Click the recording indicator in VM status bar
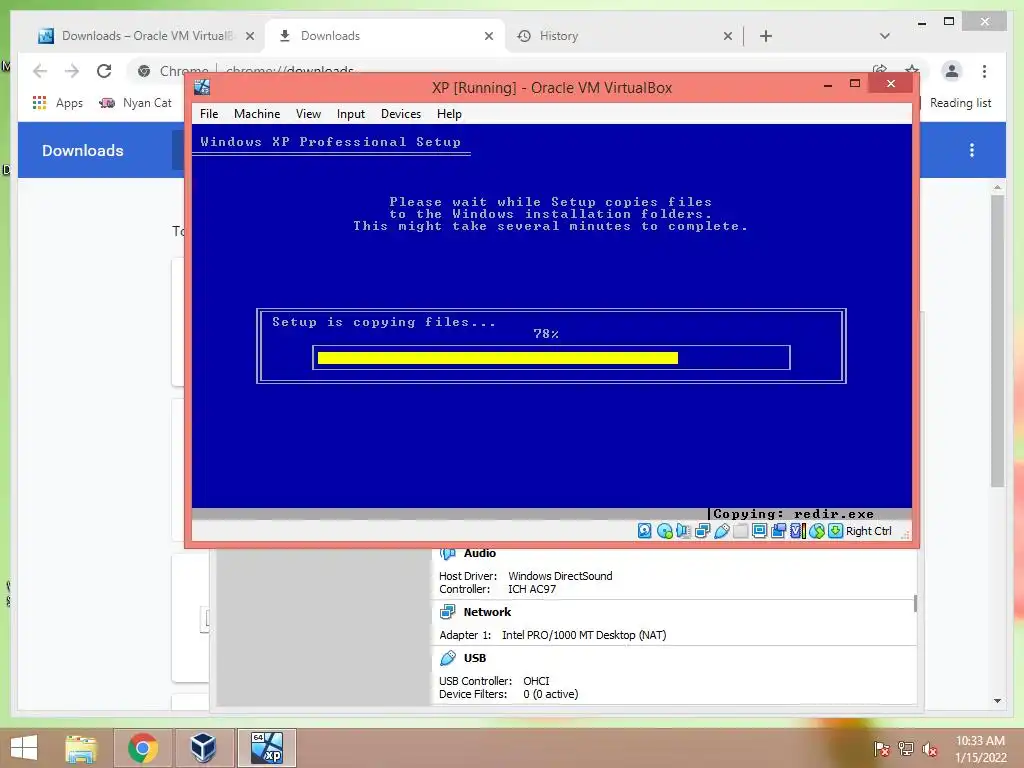The image size is (1024, 768). coord(778,531)
